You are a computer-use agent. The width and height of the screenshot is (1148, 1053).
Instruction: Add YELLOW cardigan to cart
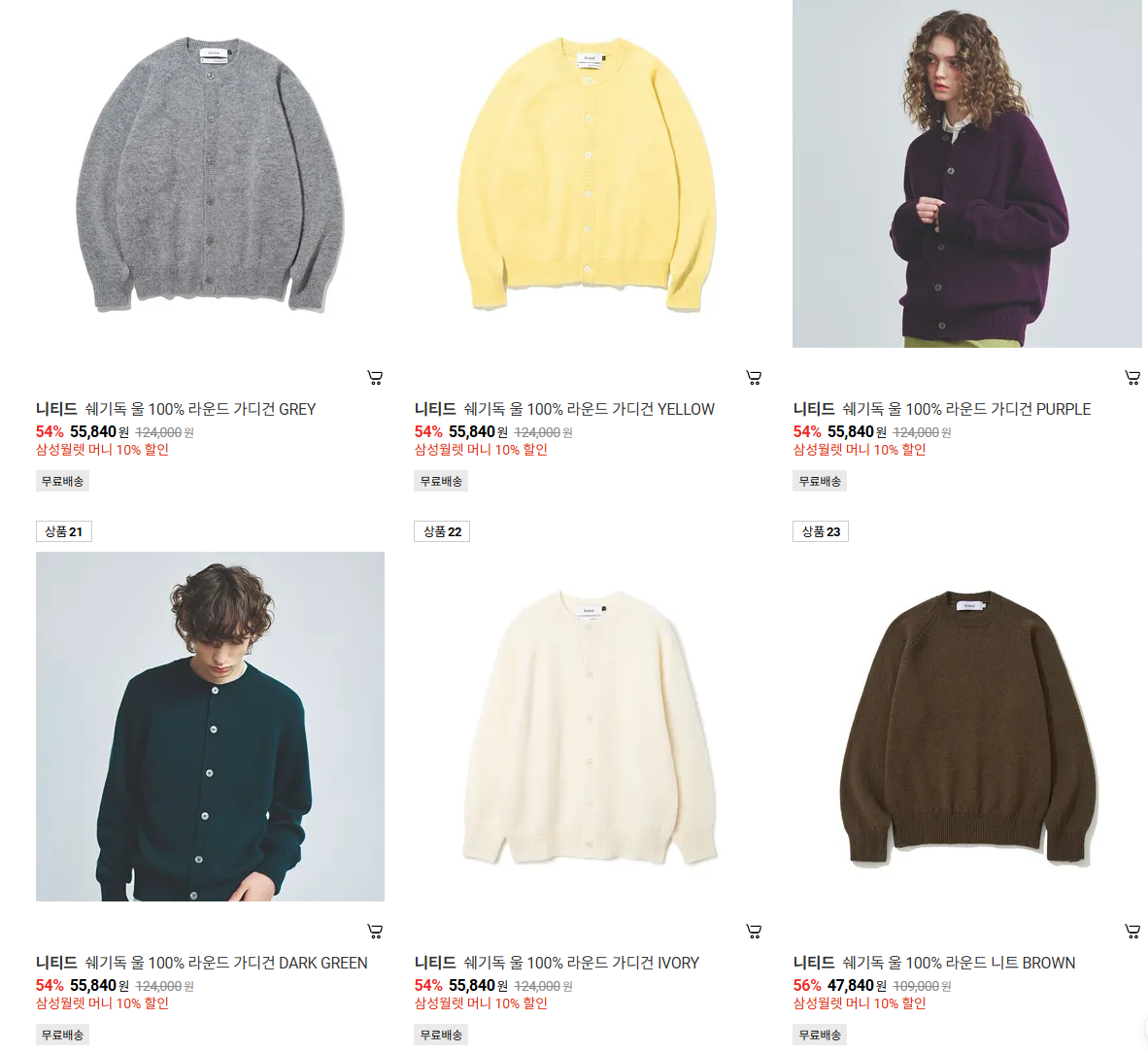coord(754,378)
